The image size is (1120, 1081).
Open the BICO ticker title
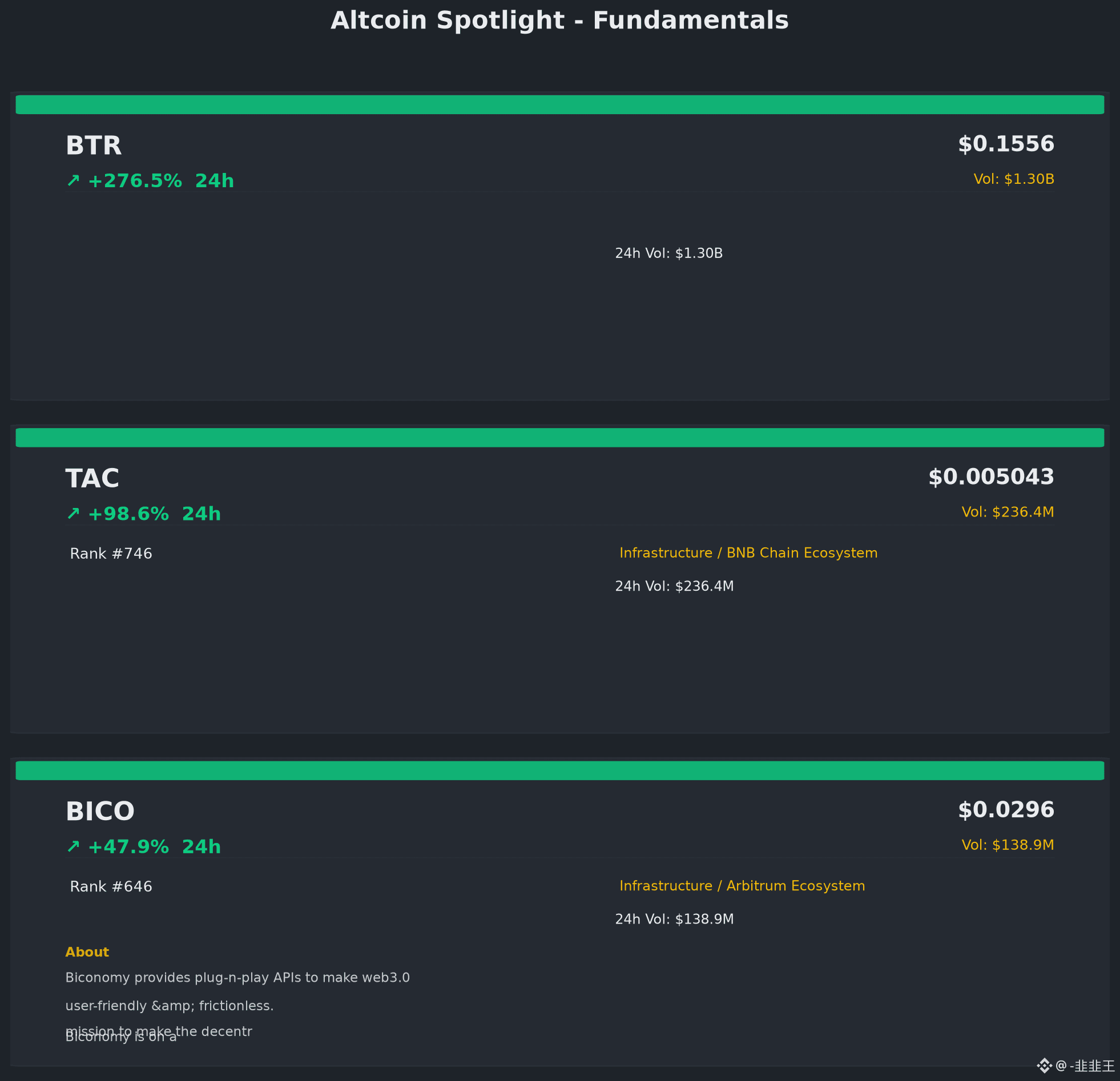click(100, 812)
